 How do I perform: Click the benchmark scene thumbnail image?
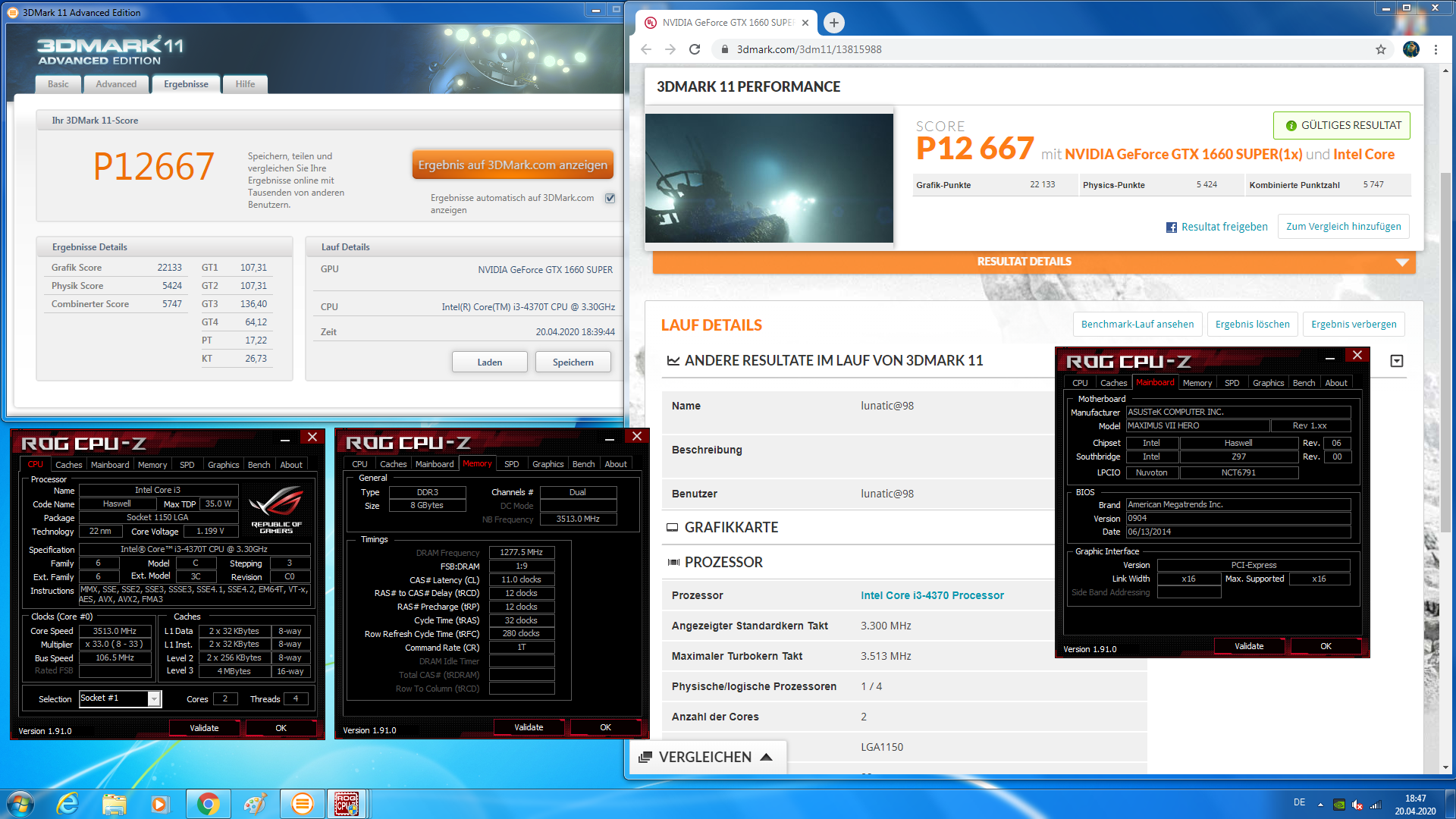click(x=769, y=178)
